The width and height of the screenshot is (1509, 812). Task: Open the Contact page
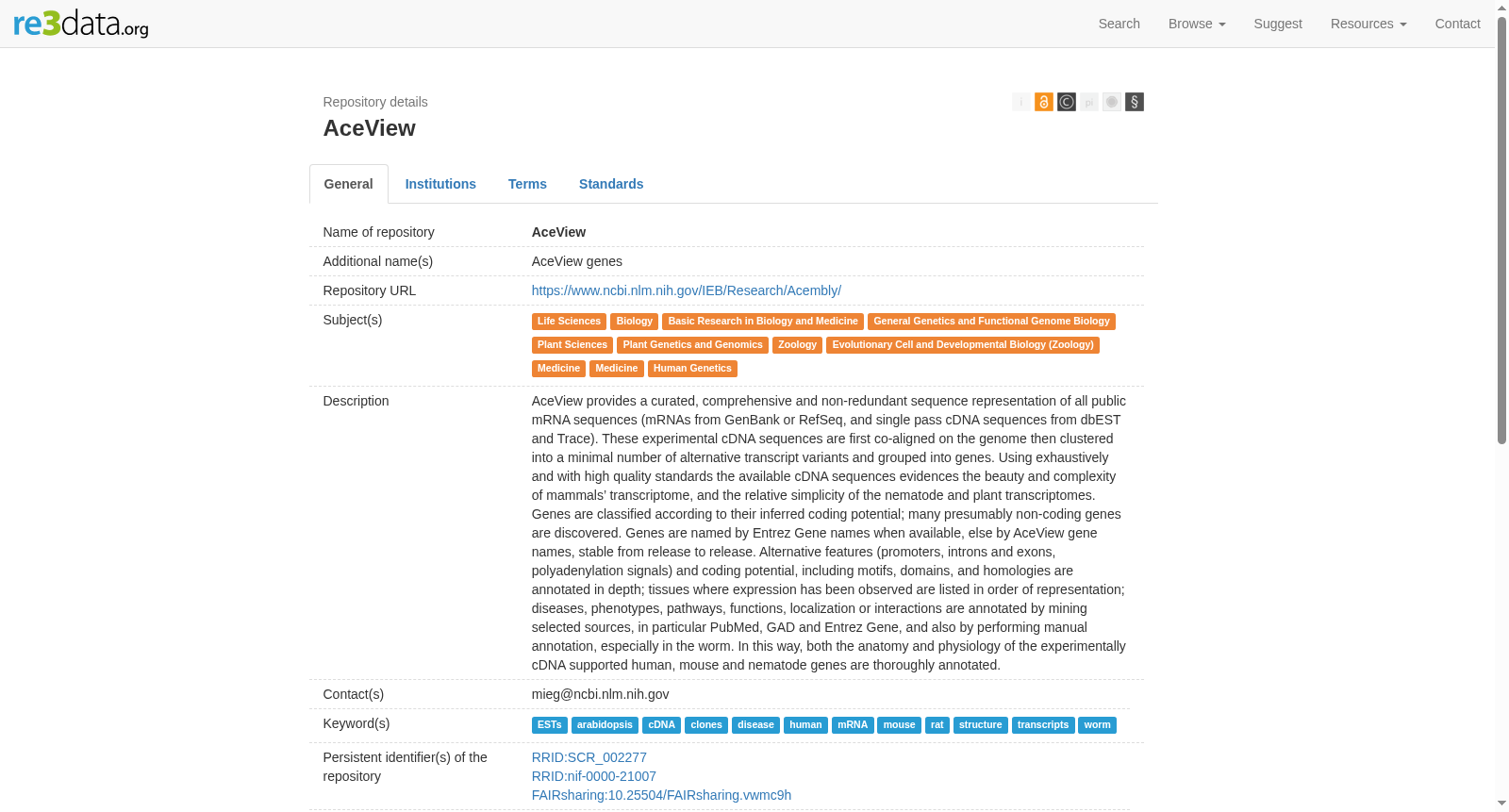1458,24
